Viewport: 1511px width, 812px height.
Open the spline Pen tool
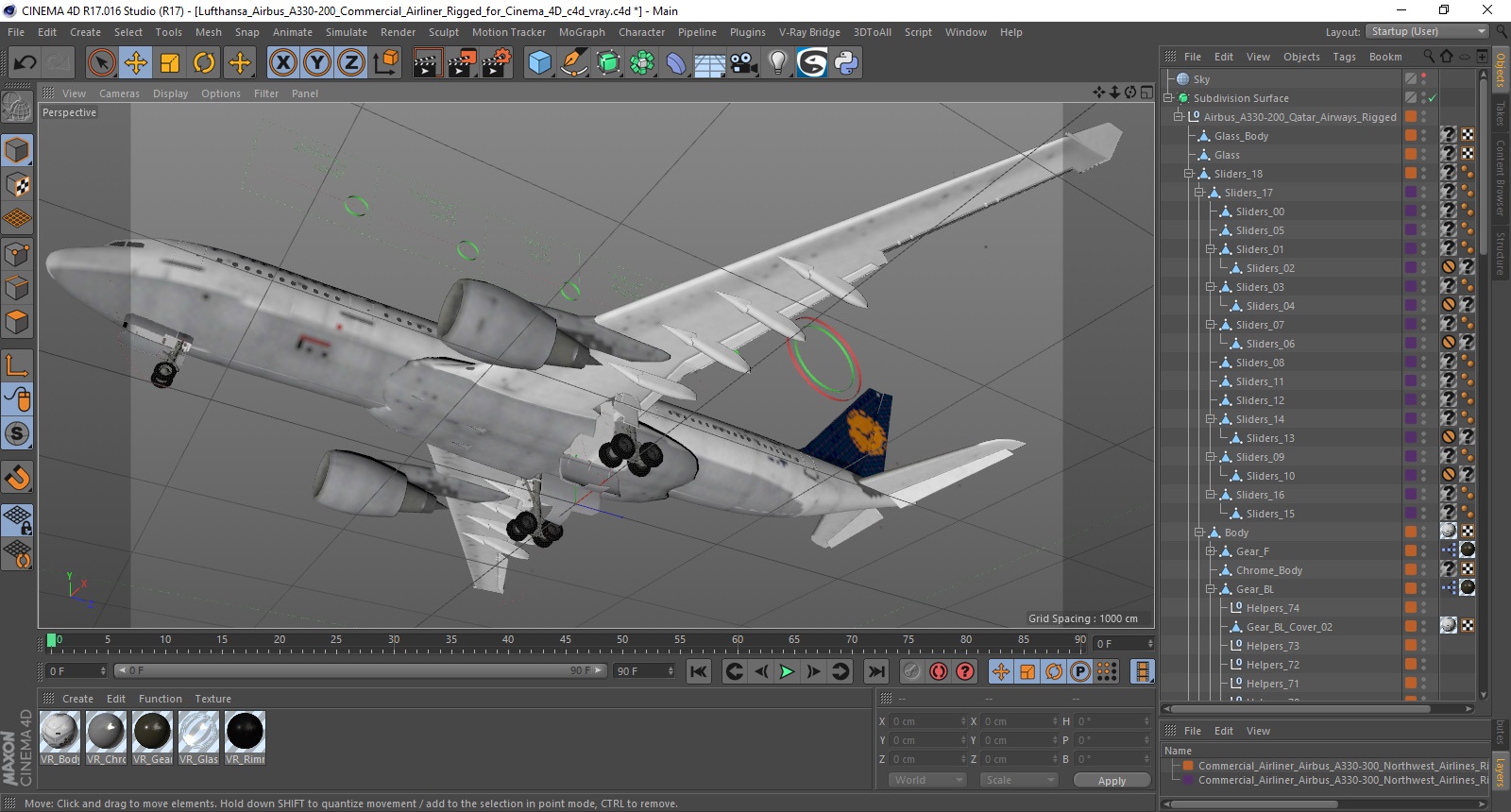click(x=573, y=63)
